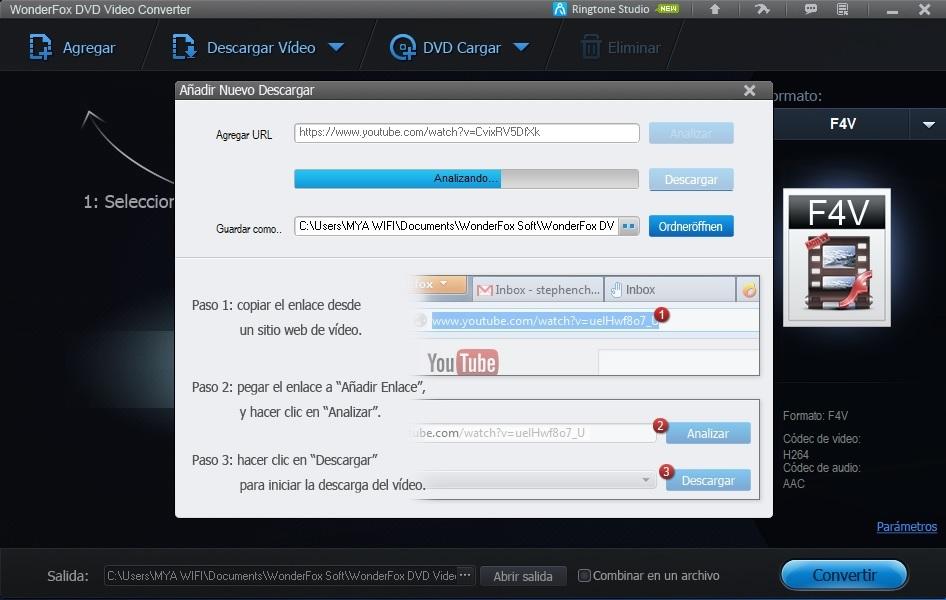
Task: Expand the Descargar Vídeo dropdown arrow
Action: (x=336, y=47)
